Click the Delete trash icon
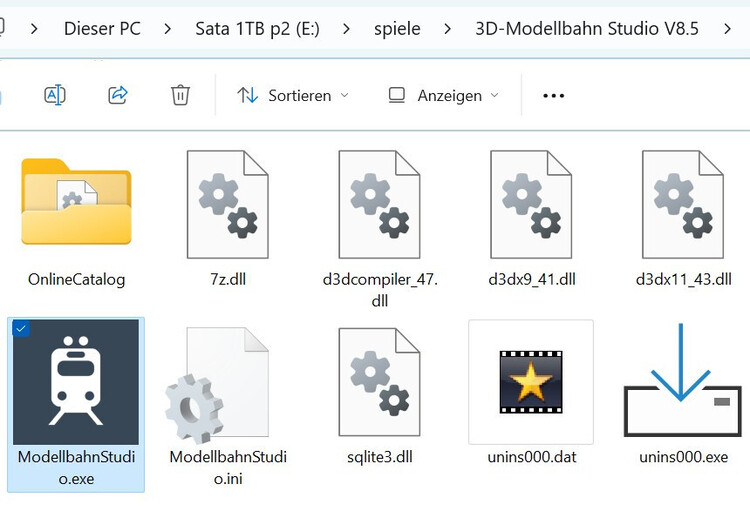This screenshot has width=750, height=511. coord(180,95)
